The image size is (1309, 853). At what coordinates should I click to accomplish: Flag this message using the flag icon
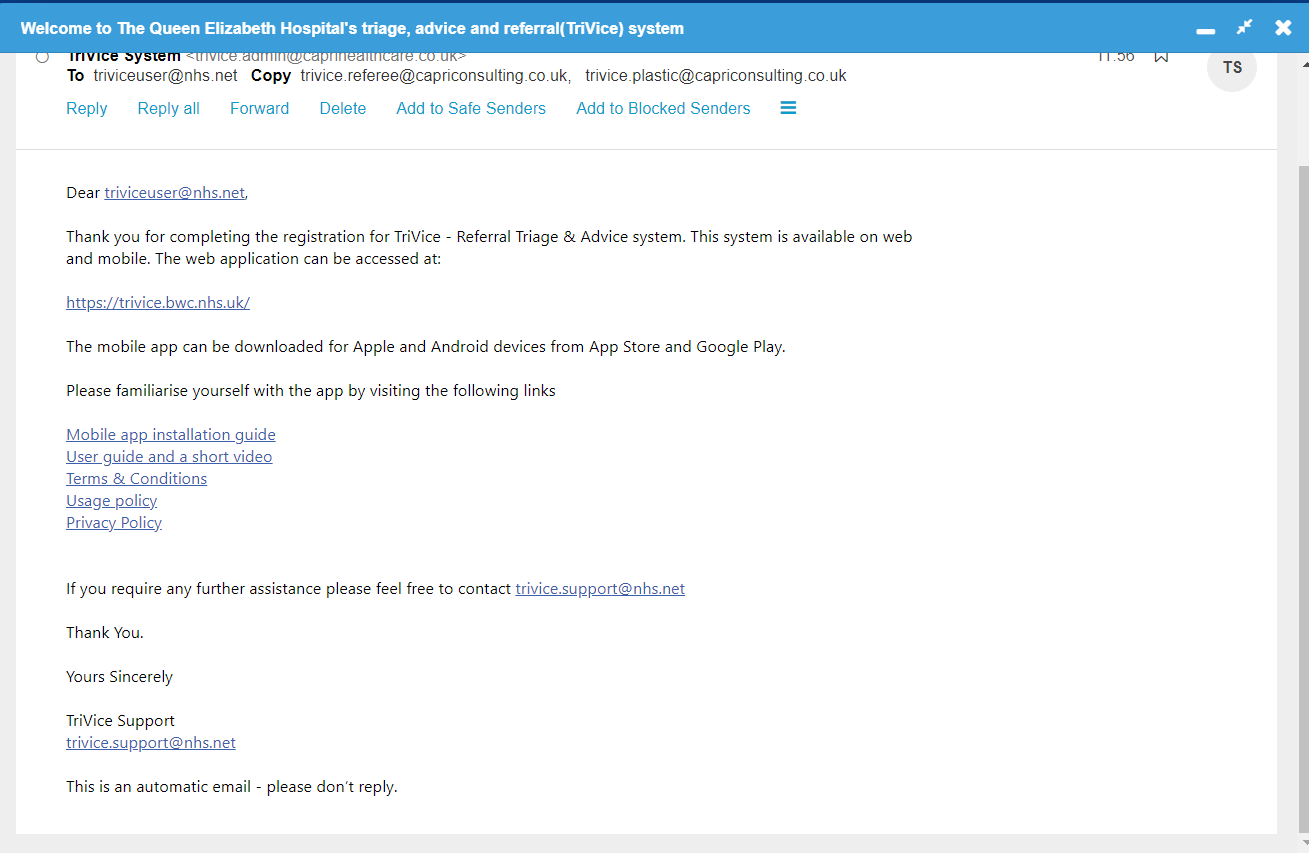coord(1161,56)
